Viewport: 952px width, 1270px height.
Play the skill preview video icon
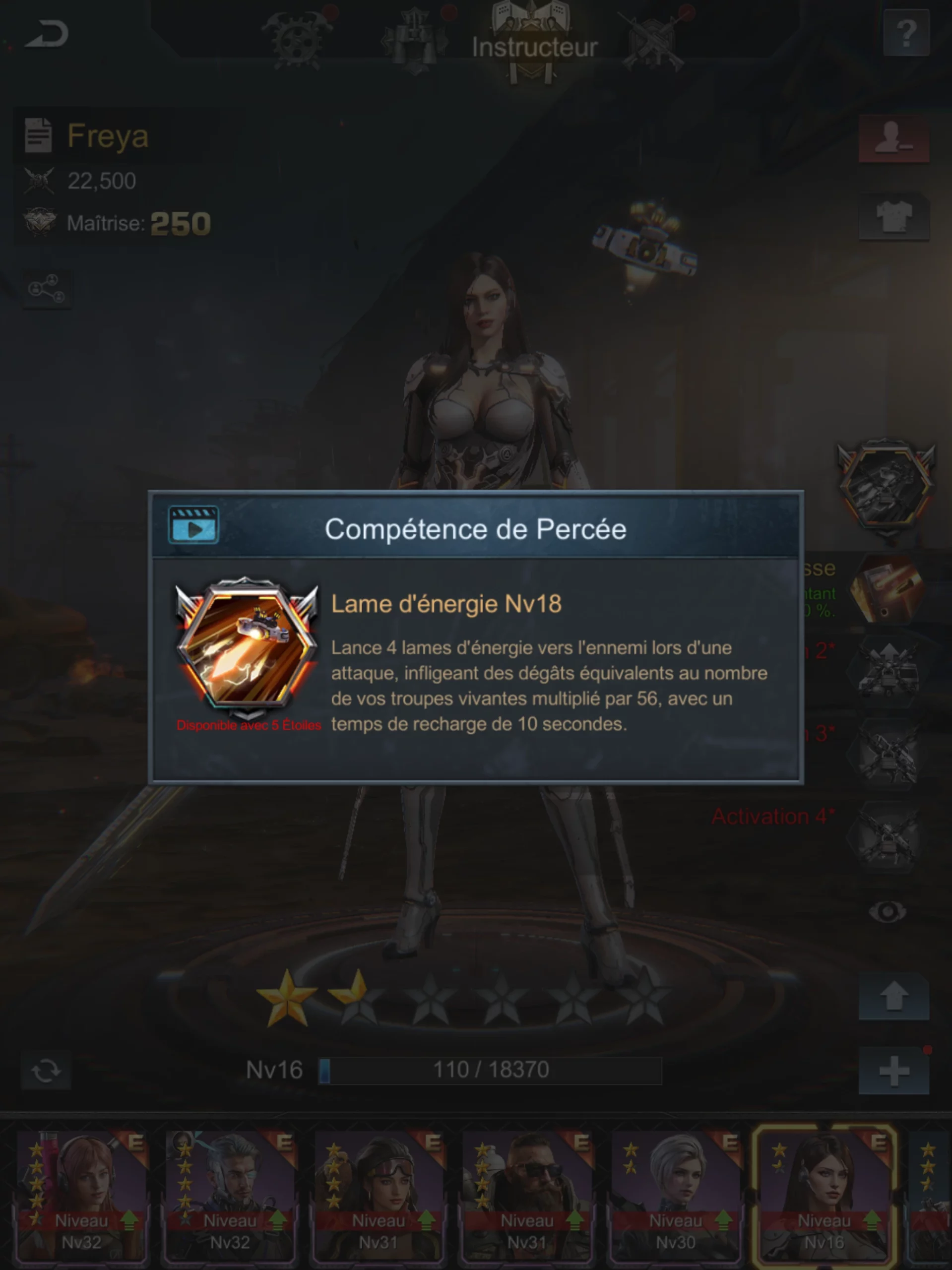click(x=193, y=525)
